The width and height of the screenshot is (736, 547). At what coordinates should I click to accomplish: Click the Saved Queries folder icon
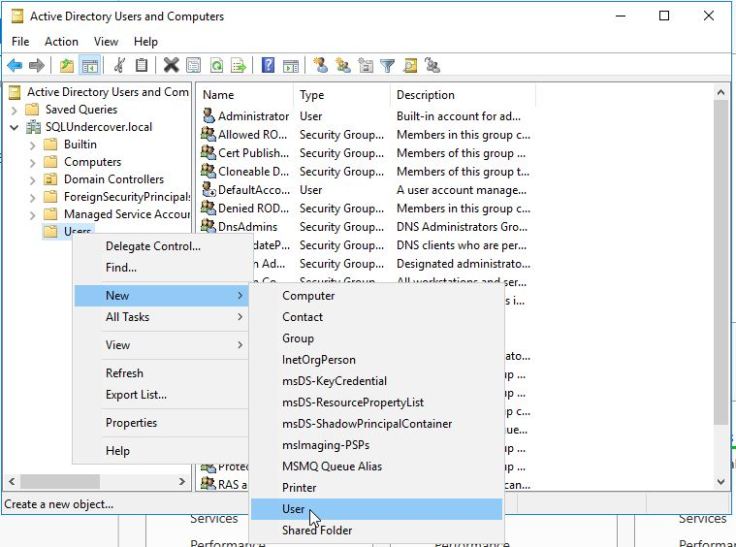pyautogui.click(x=32, y=109)
